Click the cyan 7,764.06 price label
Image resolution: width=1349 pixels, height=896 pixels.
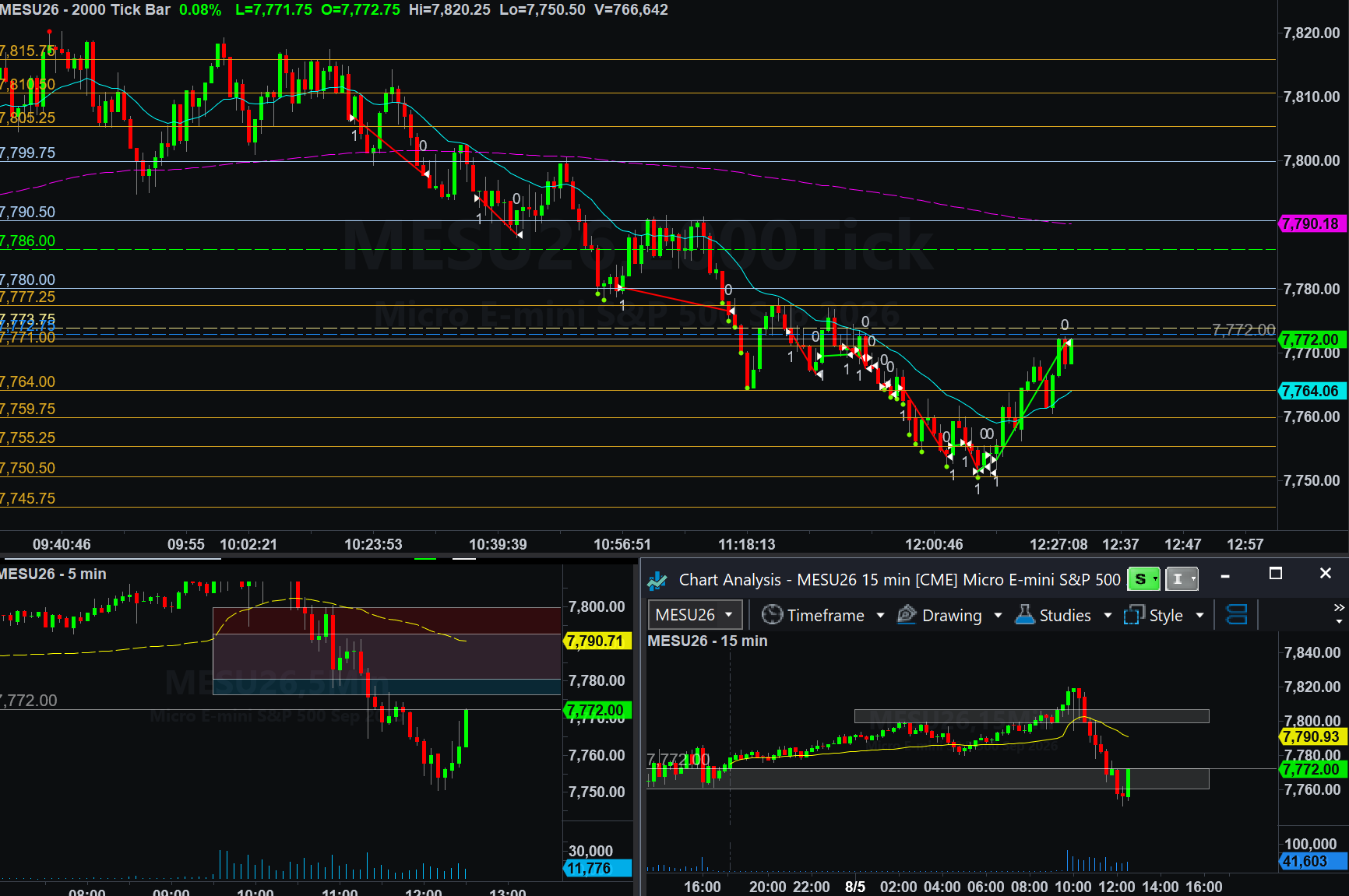(x=1313, y=391)
